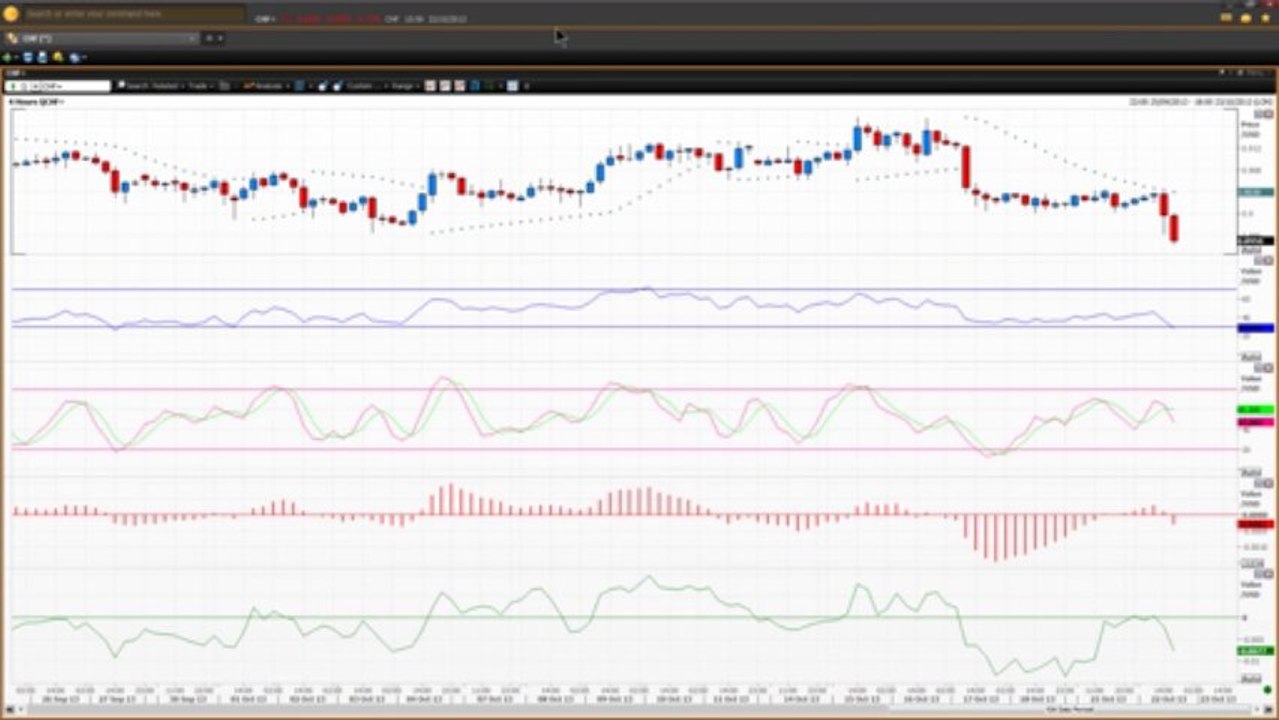Select the CHF (*) workspace tab
The image size is (1279, 720).
pos(99,38)
